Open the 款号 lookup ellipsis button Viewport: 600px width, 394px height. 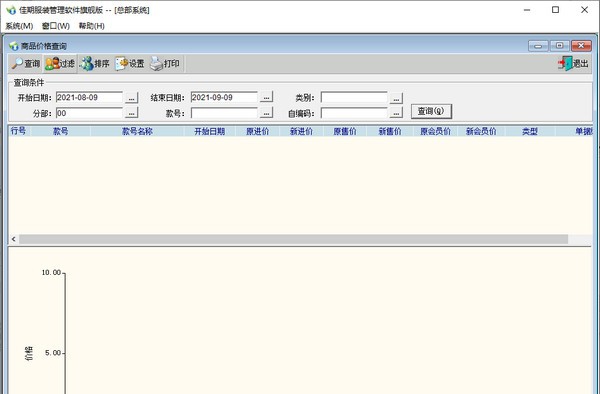click(266, 113)
